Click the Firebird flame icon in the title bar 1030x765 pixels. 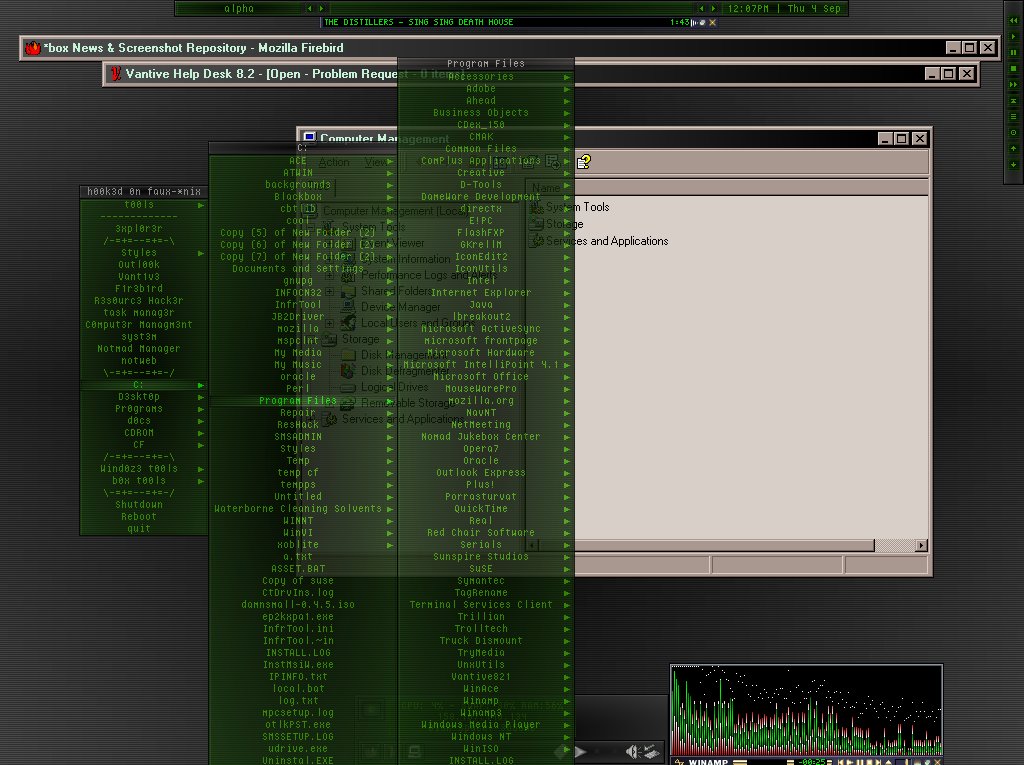tap(33, 48)
